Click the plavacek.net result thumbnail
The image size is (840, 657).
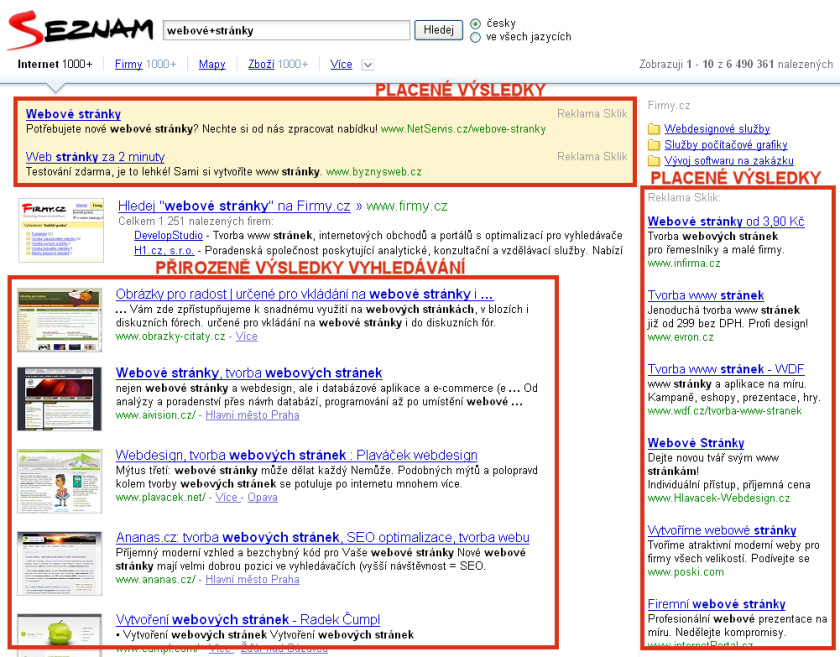[x=59, y=481]
